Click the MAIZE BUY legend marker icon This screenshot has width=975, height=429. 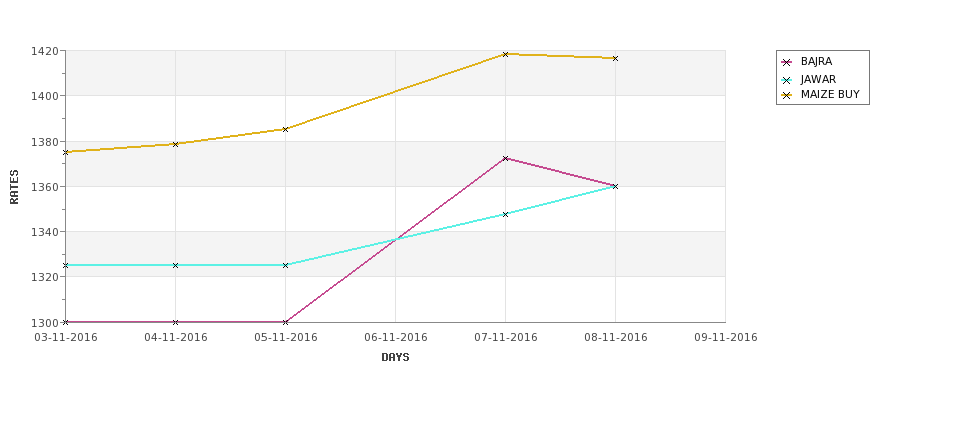787,95
